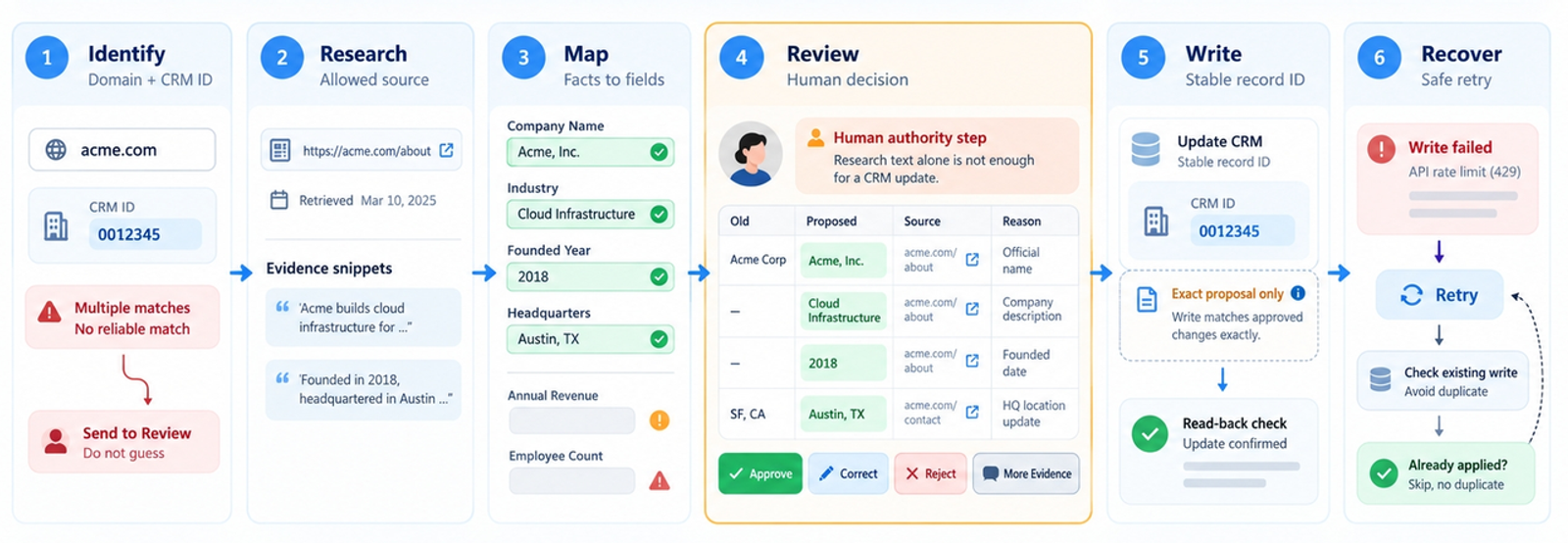This screenshot has width=1568, height=543.
Task: Open the https://acme.com/about source link
Action: (x=367, y=151)
